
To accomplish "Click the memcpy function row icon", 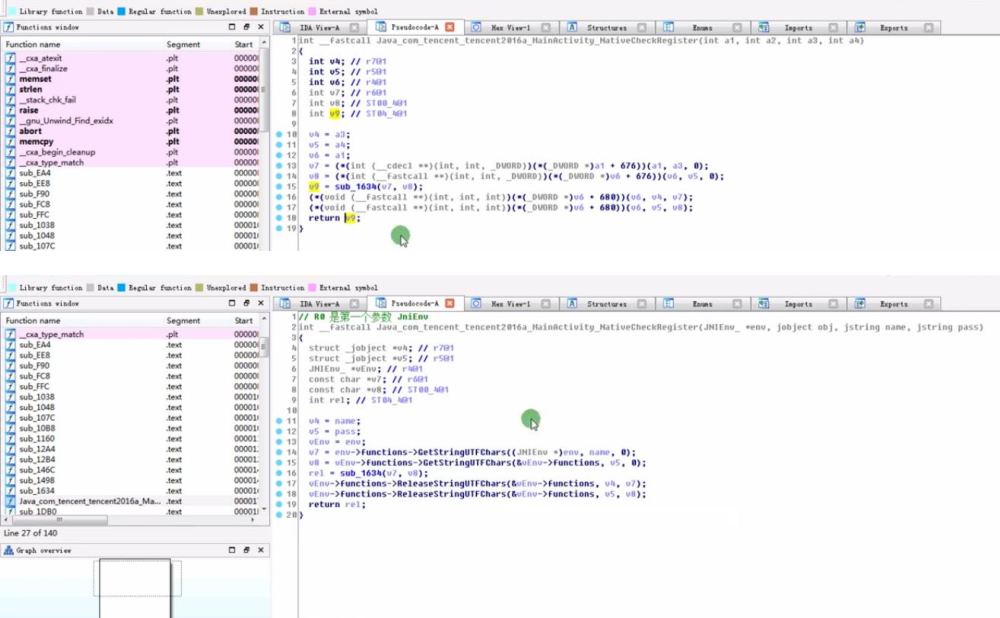I will coord(10,142).
